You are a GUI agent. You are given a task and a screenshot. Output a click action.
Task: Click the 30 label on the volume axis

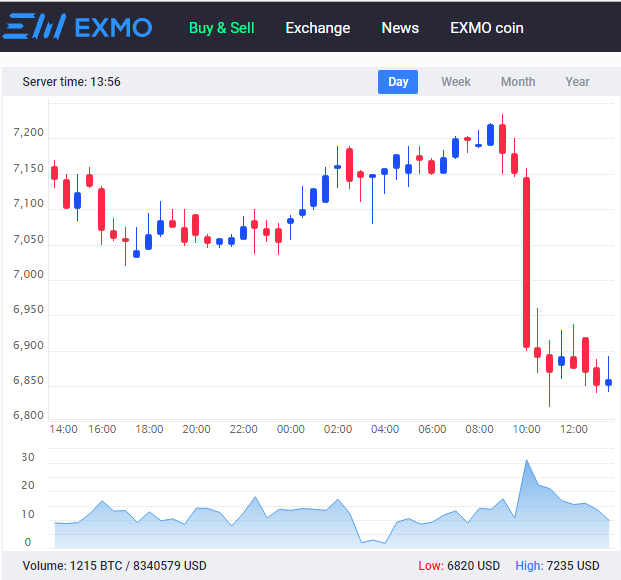click(x=28, y=457)
